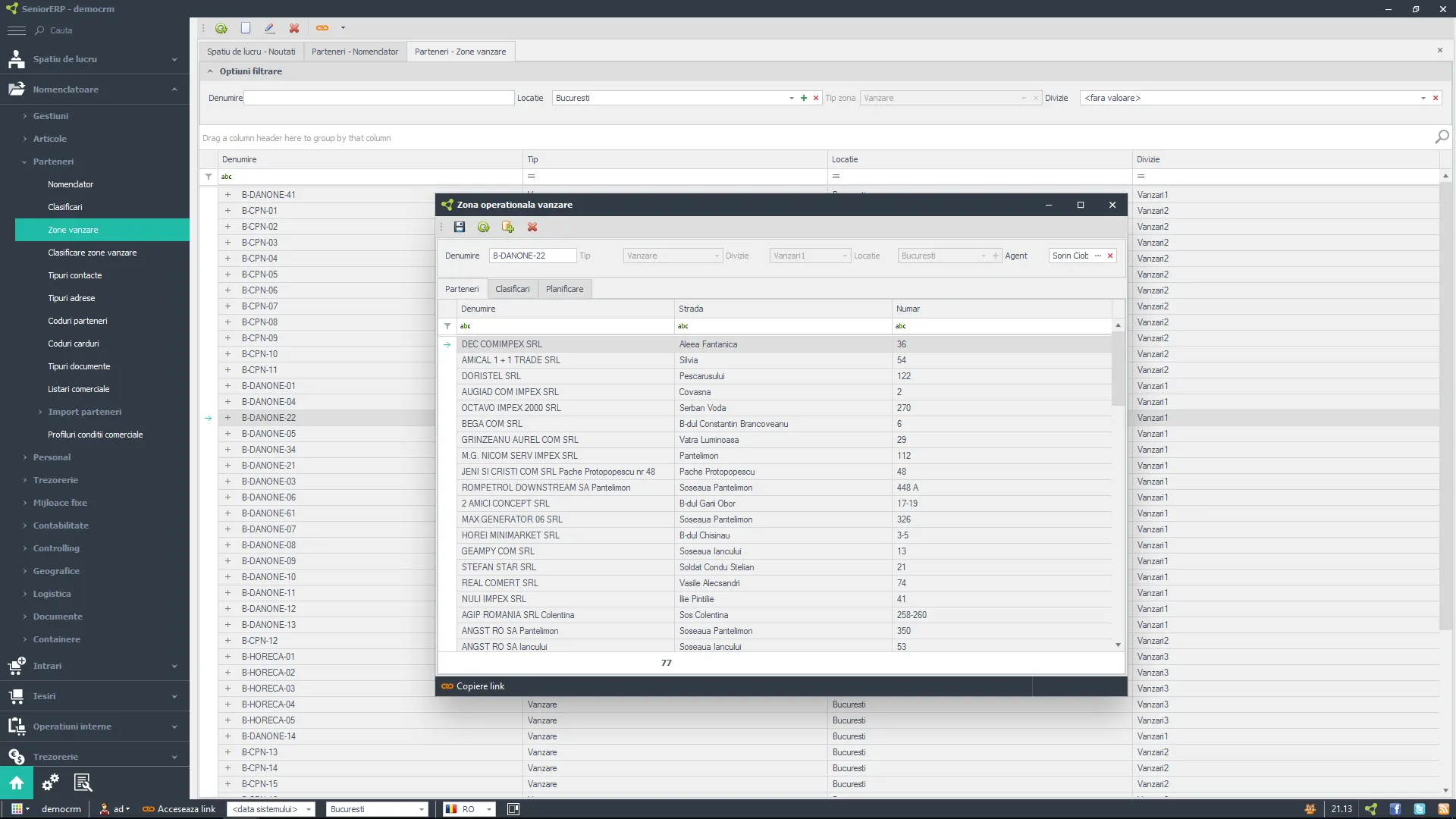Click the red delete icon in main toolbar
The width and height of the screenshot is (1456, 819).
[x=294, y=28]
